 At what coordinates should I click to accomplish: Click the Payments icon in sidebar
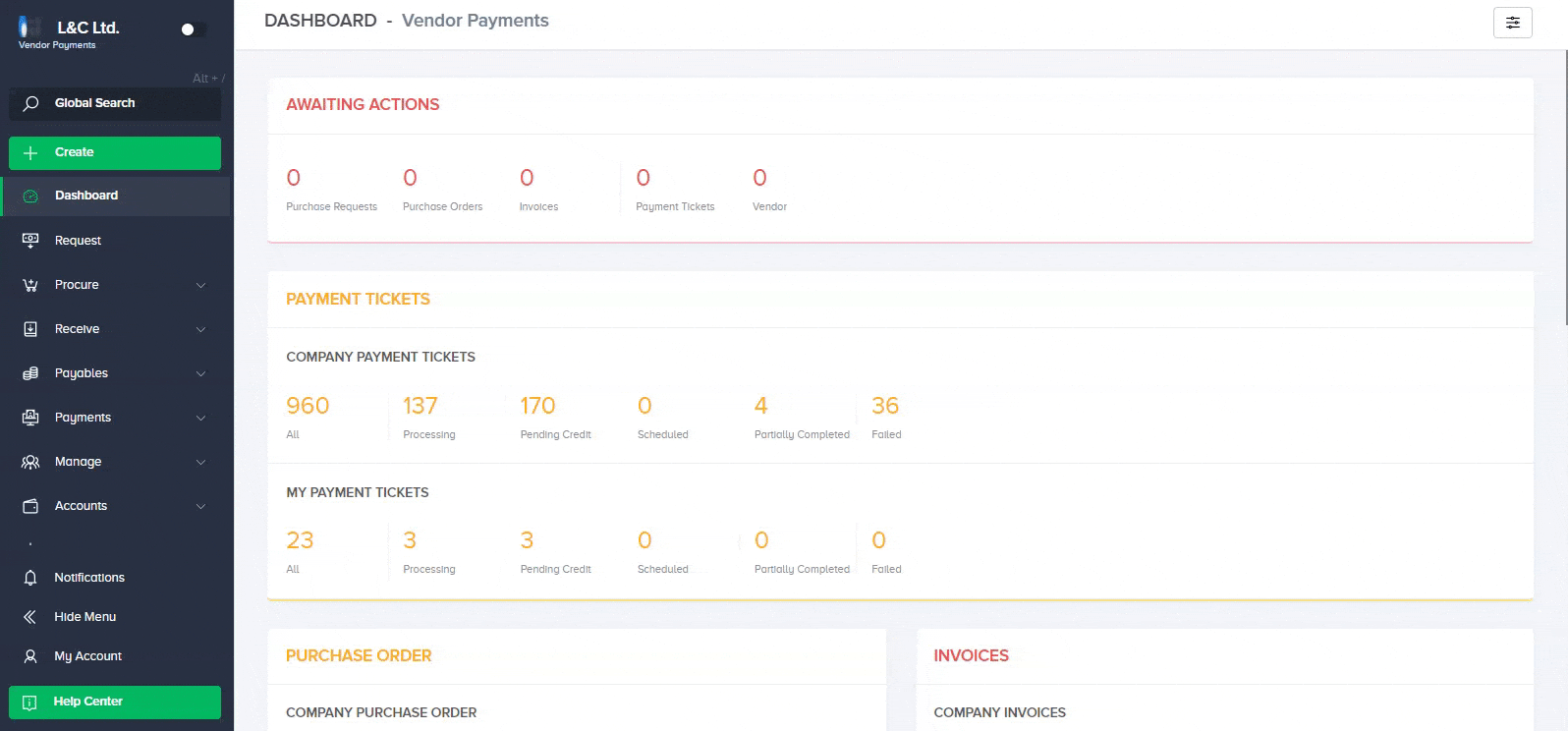click(30, 418)
